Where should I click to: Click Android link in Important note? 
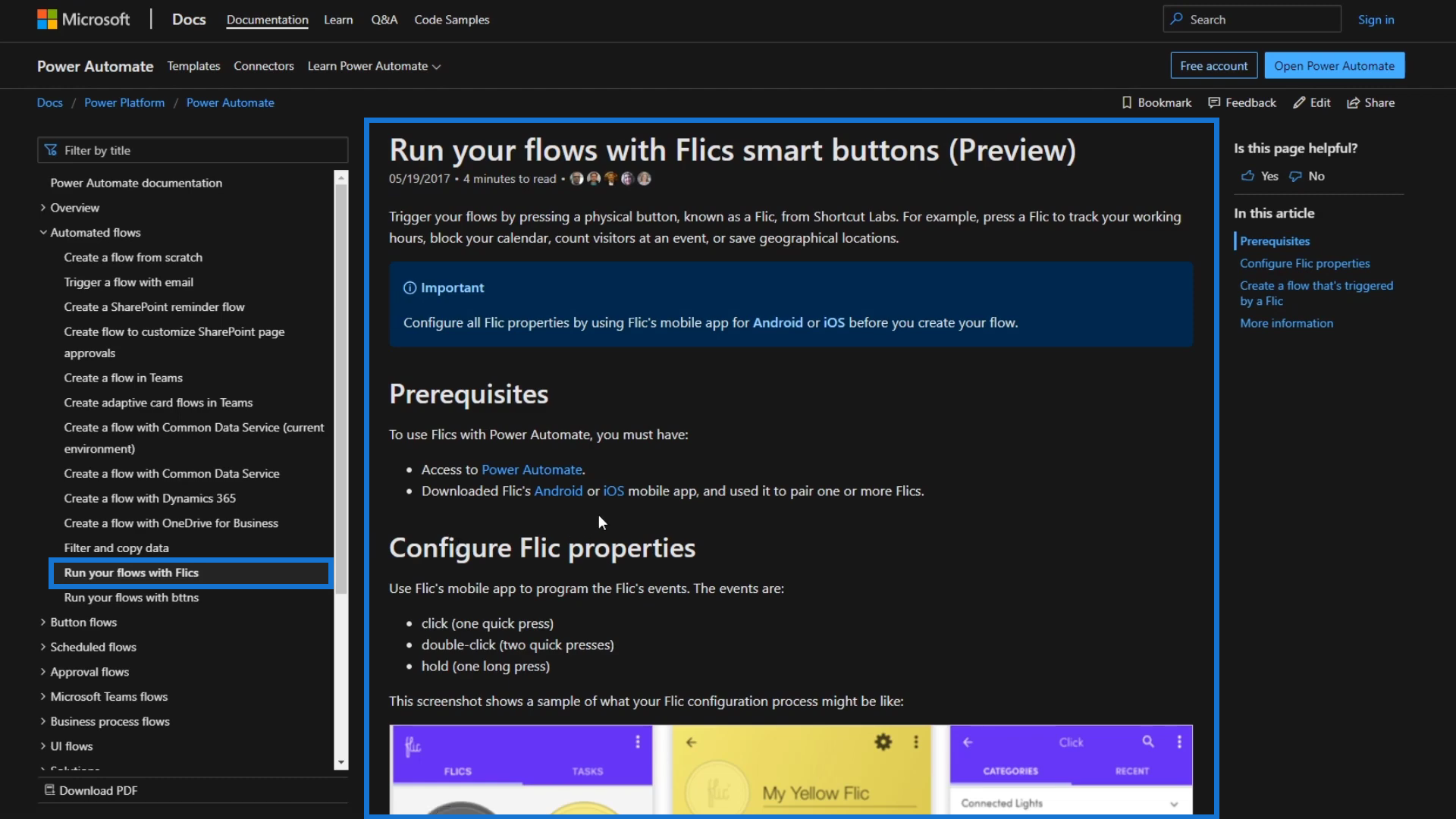(x=777, y=323)
